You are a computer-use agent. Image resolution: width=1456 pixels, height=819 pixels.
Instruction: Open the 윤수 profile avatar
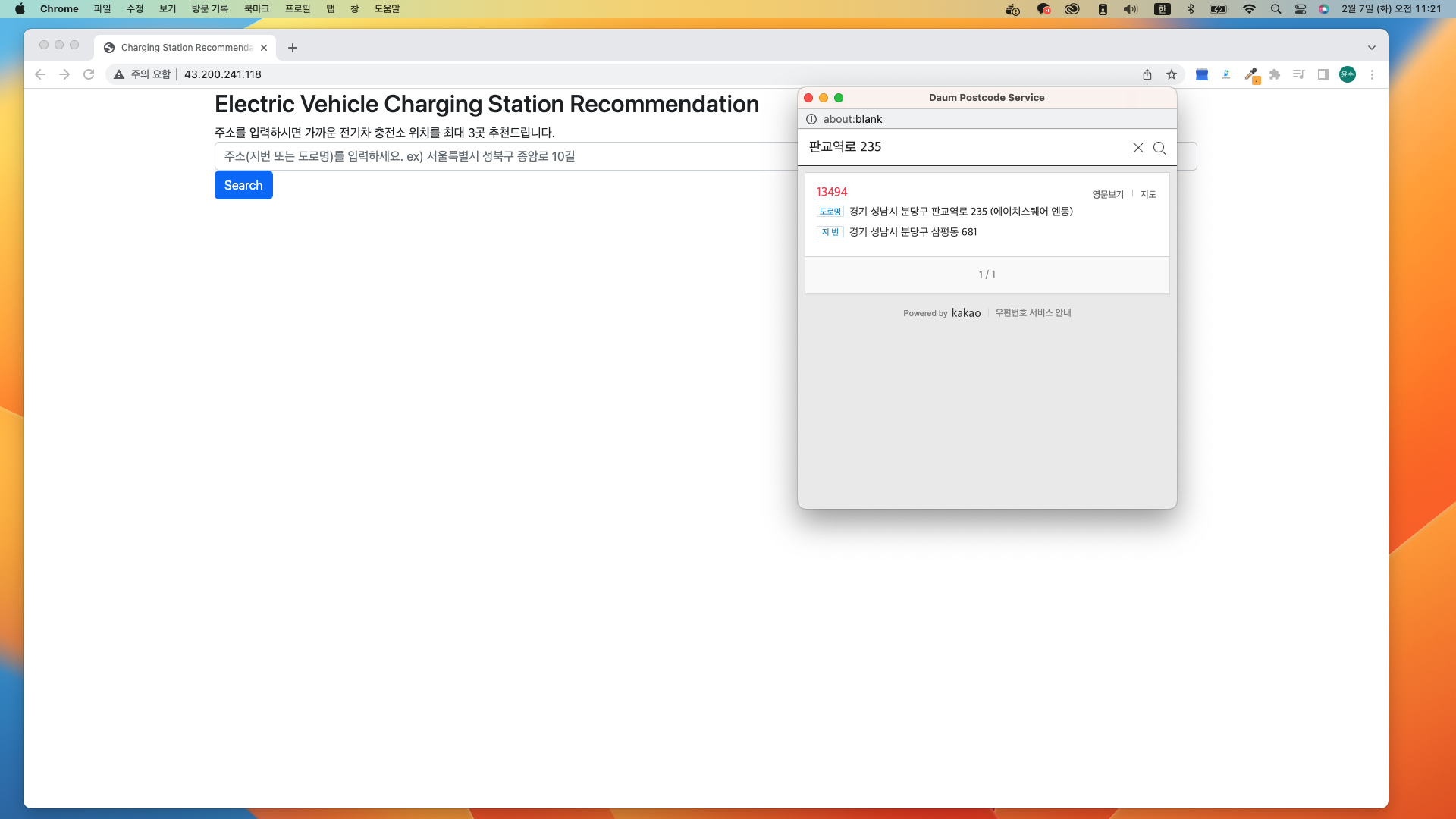1348,74
